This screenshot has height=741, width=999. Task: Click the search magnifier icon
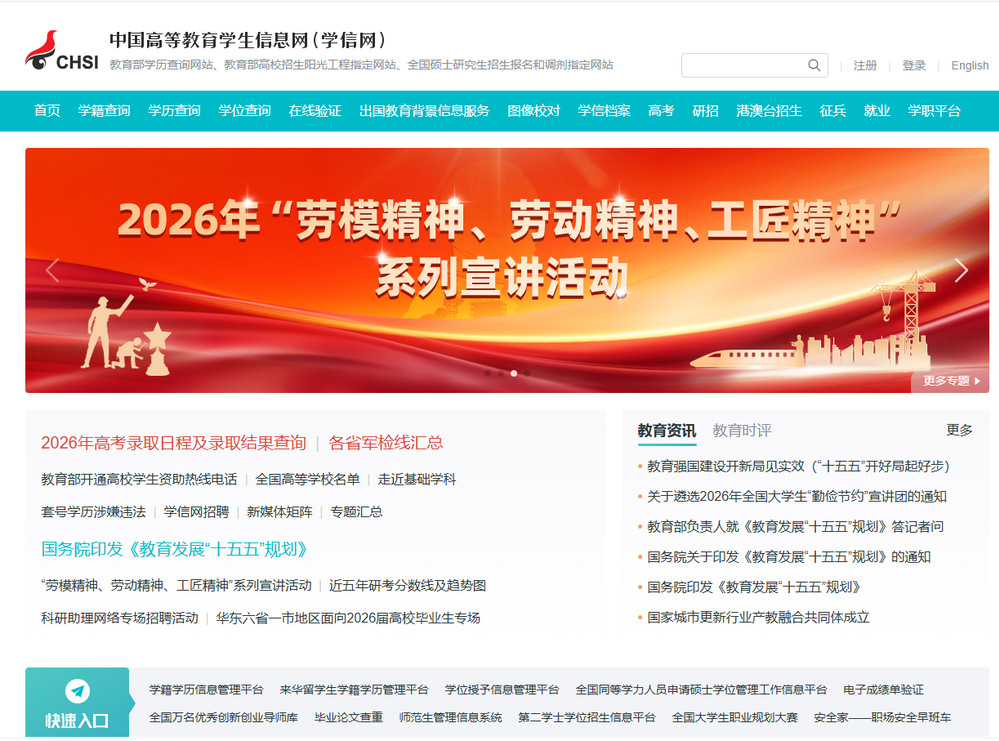(x=814, y=65)
